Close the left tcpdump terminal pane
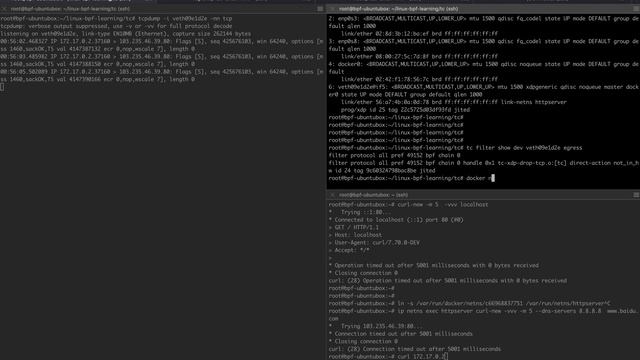Image resolution: width=640 pixels, height=360 pixels. click(x=4, y=9)
